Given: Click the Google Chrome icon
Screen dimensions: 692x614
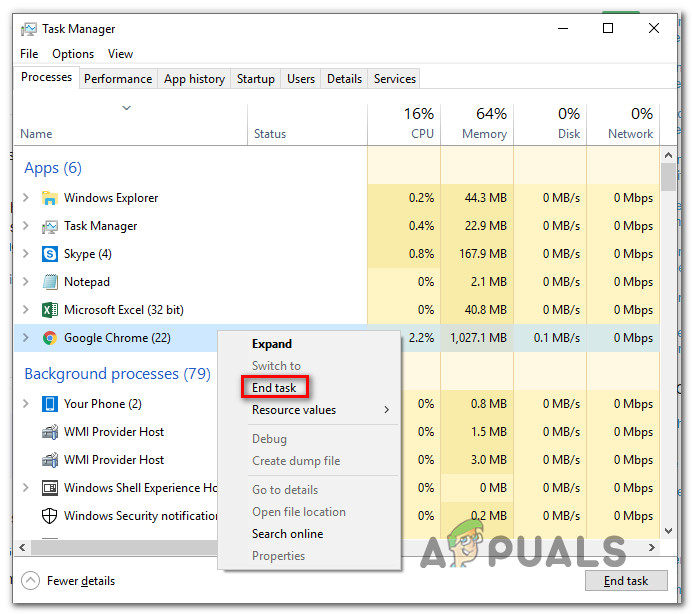Looking at the screenshot, I should tap(49, 338).
